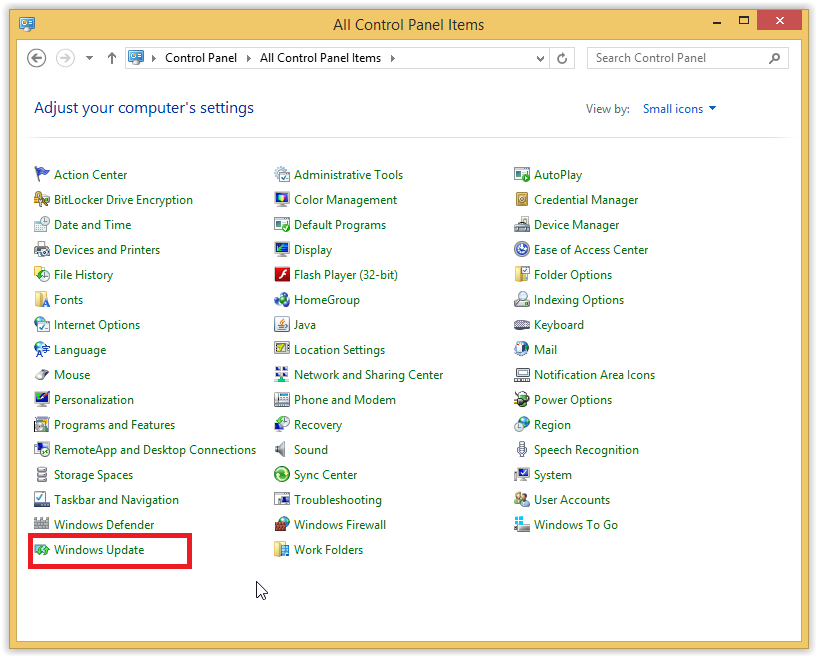Viewport: 817px width, 657px height.
Task: Go back with the Back arrow button
Action: (x=36, y=58)
